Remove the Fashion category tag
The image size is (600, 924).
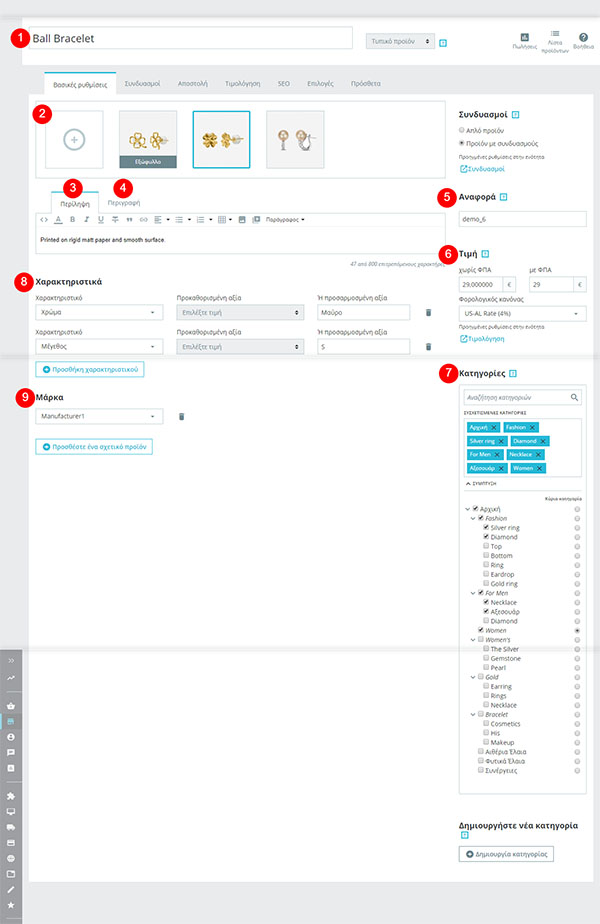(532, 427)
